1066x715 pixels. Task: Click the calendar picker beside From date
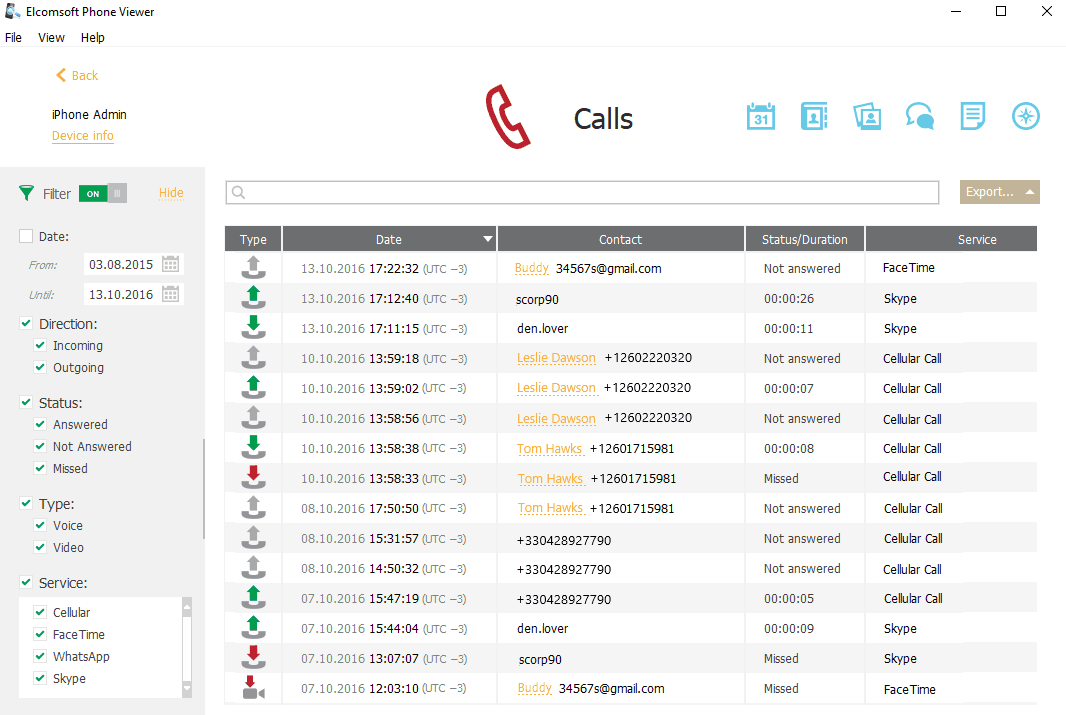pyautogui.click(x=171, y=265)
